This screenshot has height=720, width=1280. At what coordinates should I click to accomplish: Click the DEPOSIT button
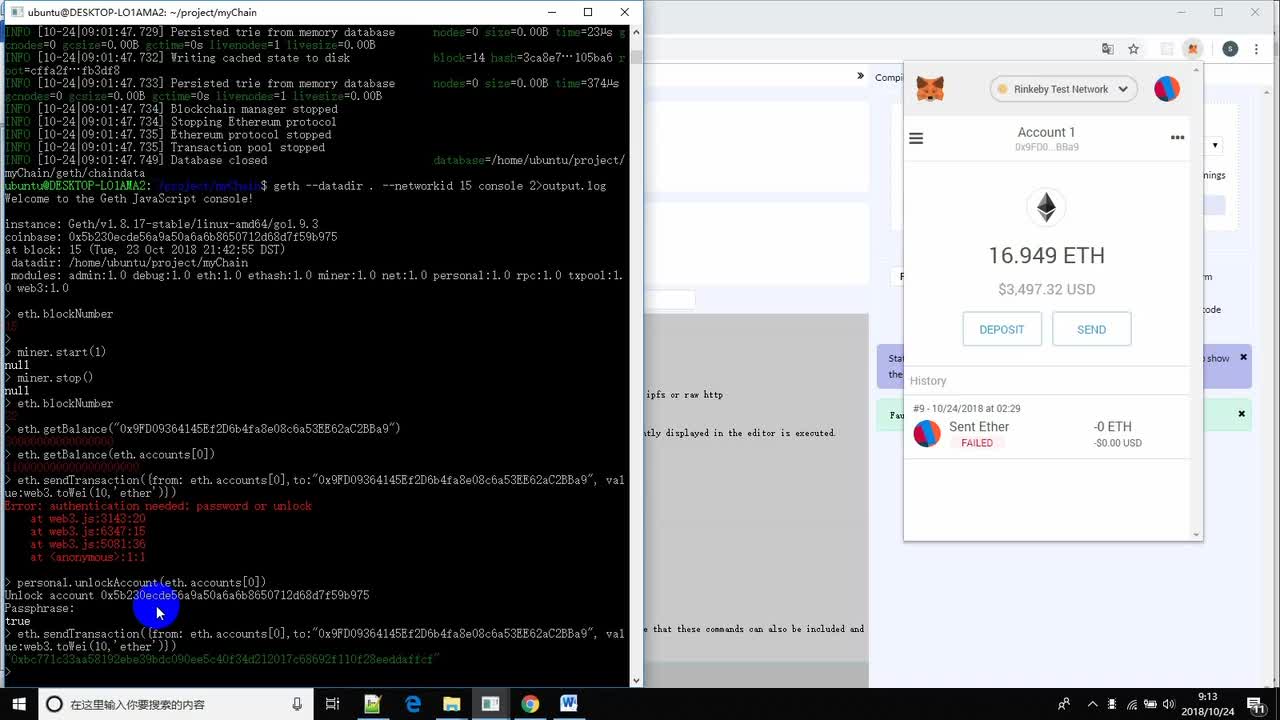(1002, 329)
